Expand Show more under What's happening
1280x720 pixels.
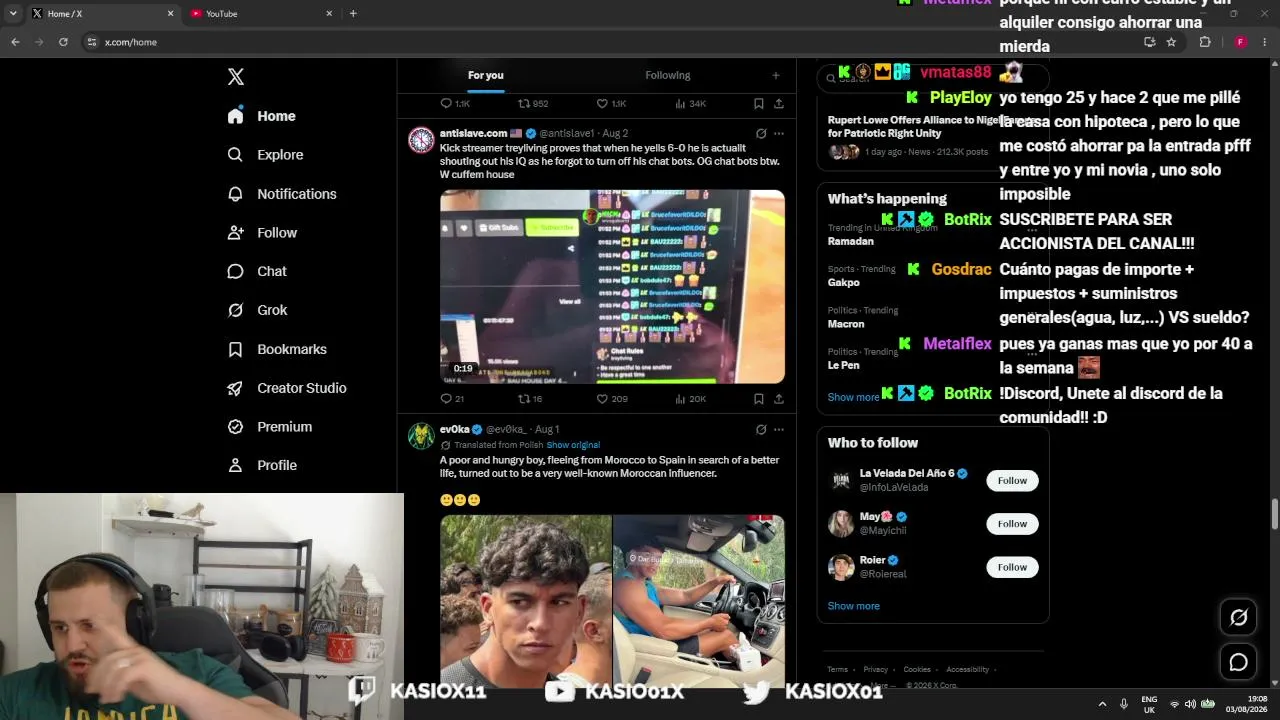[x=853, y=397]
